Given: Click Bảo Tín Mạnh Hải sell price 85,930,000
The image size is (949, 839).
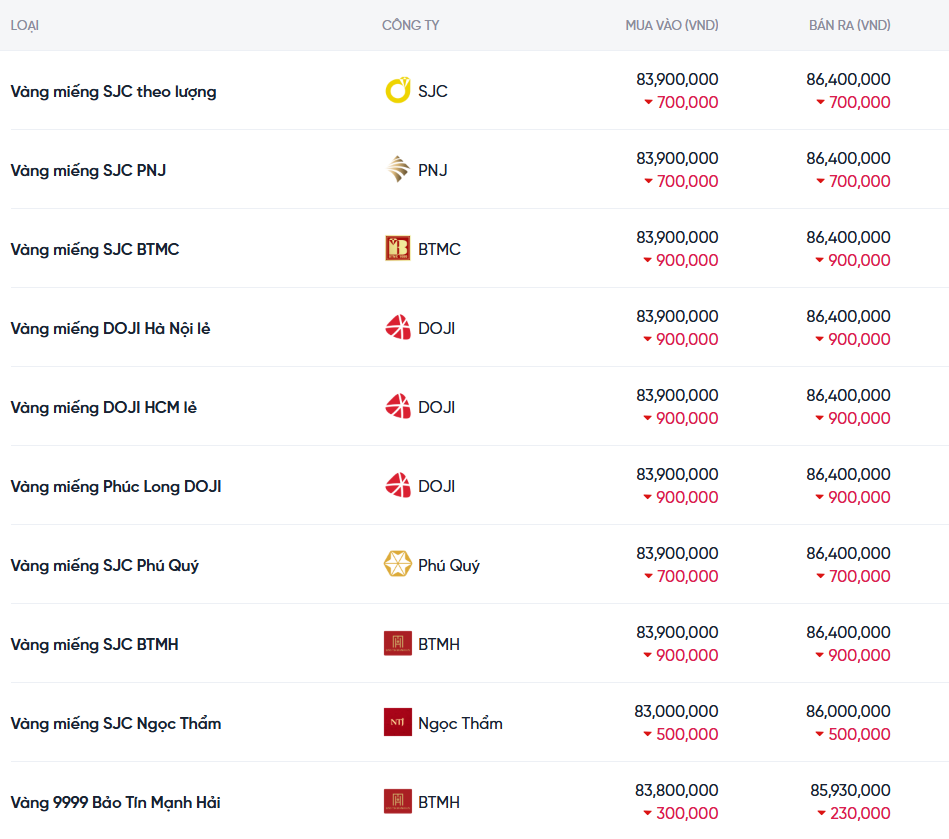Looking at the screenshot, I should click(850, 791).
